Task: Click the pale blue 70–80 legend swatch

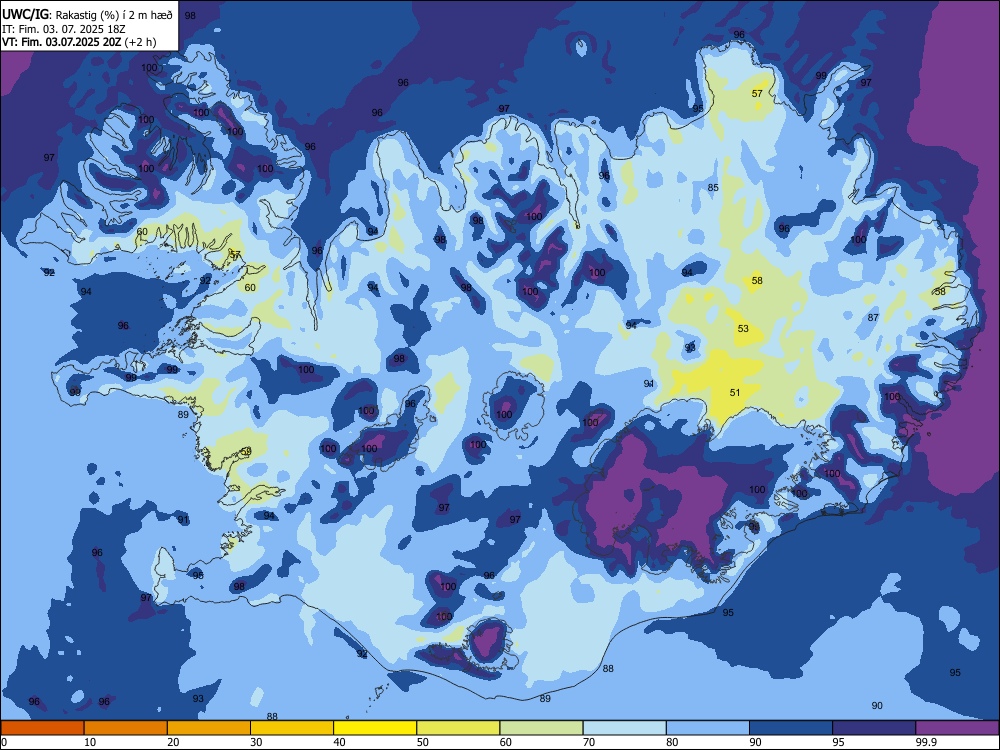Action: [x=625, y=728]
